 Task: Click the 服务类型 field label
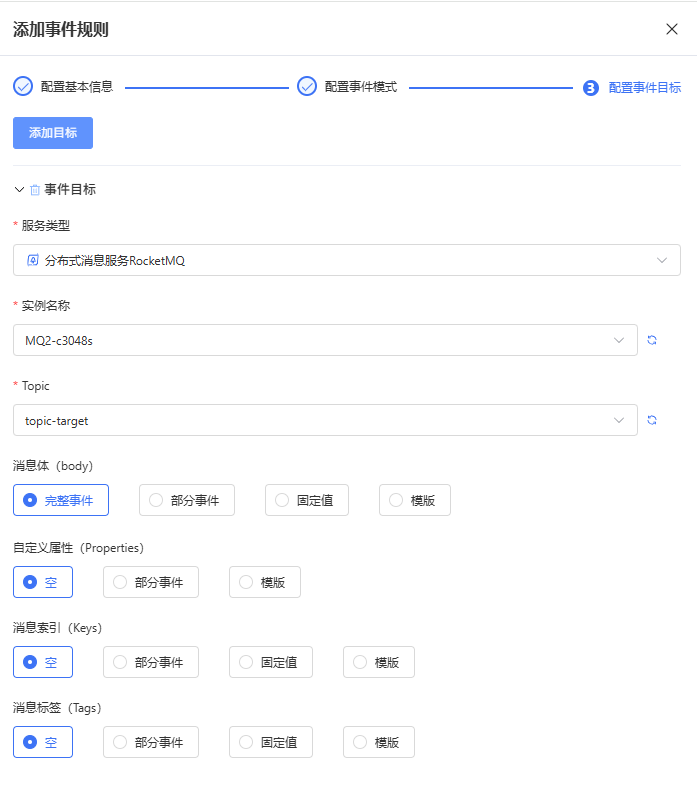click(46, 226)
